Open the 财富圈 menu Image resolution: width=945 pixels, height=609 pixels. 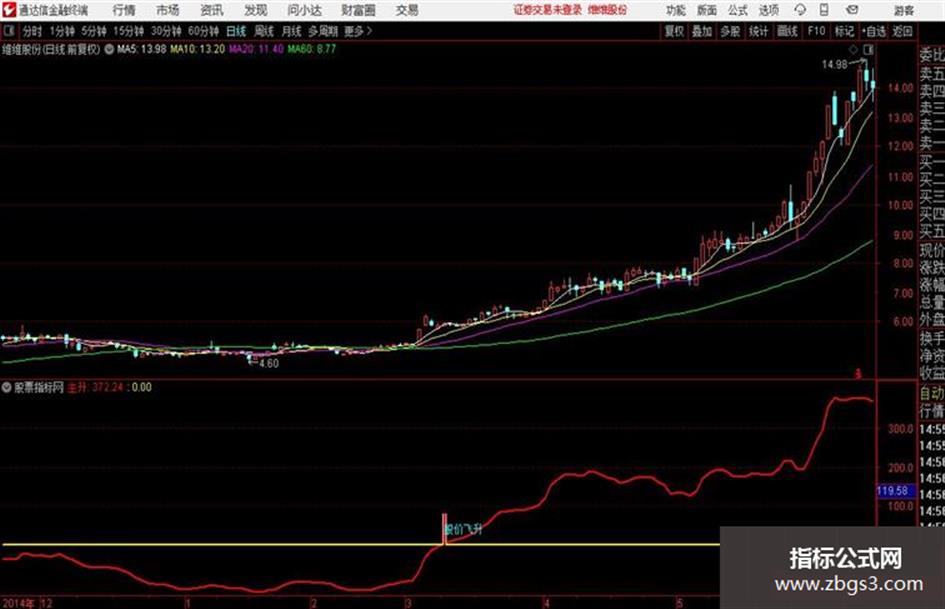[358, 10]
